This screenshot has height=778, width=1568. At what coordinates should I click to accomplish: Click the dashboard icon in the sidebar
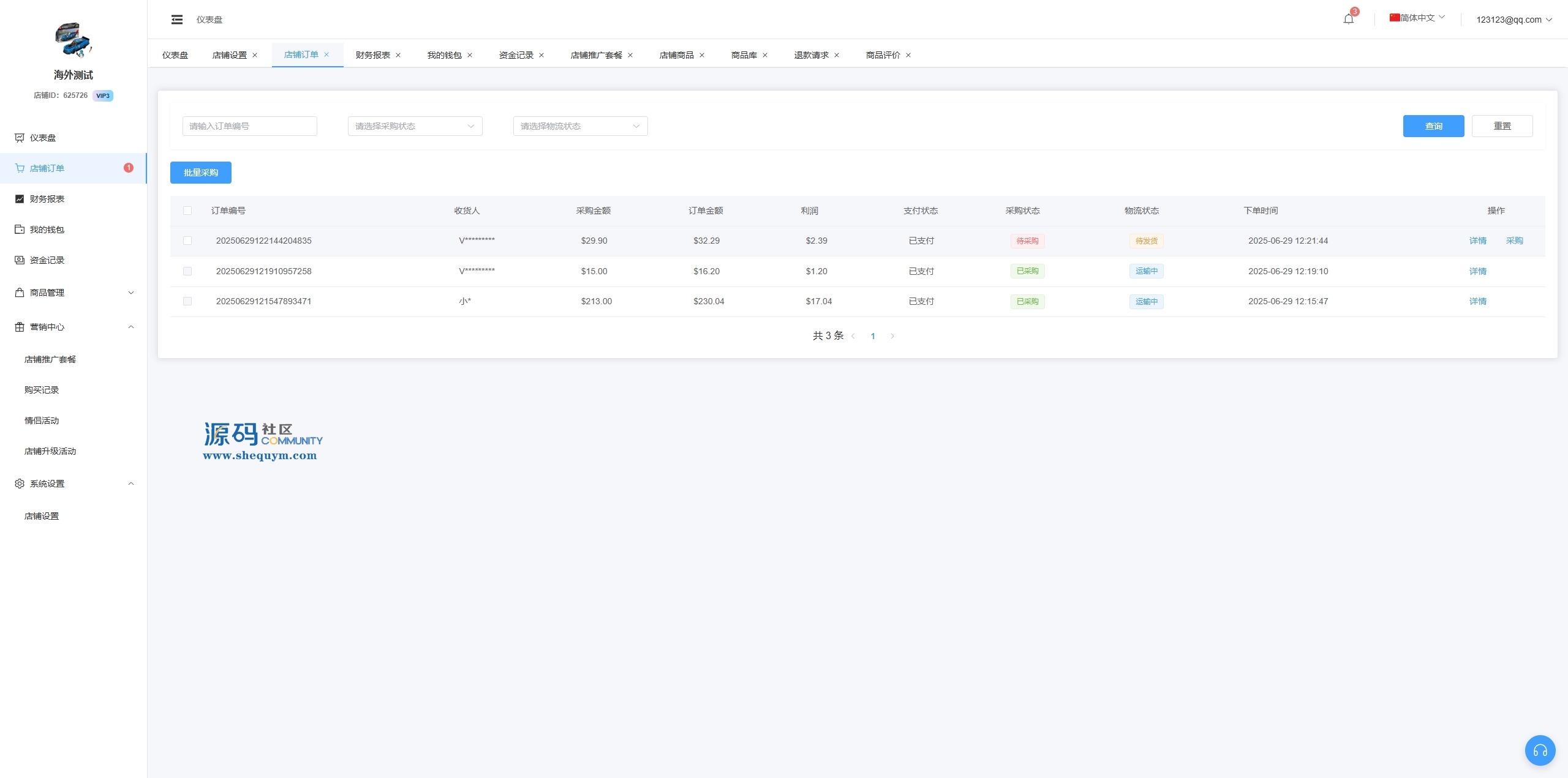[20, 138]
